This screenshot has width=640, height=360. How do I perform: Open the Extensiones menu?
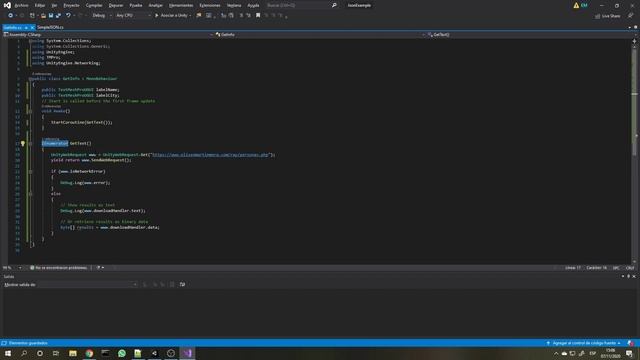click(210, 5)
